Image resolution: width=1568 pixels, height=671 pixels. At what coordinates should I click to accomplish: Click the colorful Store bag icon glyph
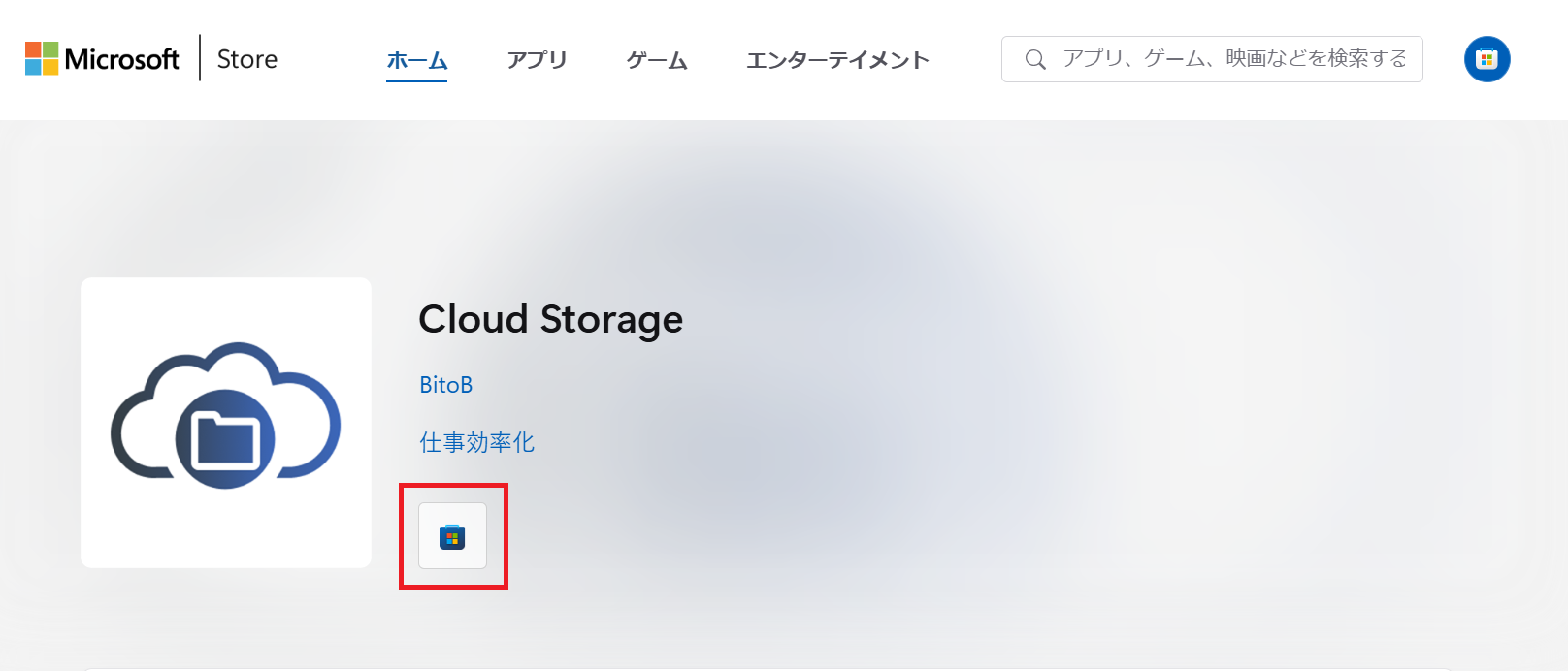tap(452, 536)
